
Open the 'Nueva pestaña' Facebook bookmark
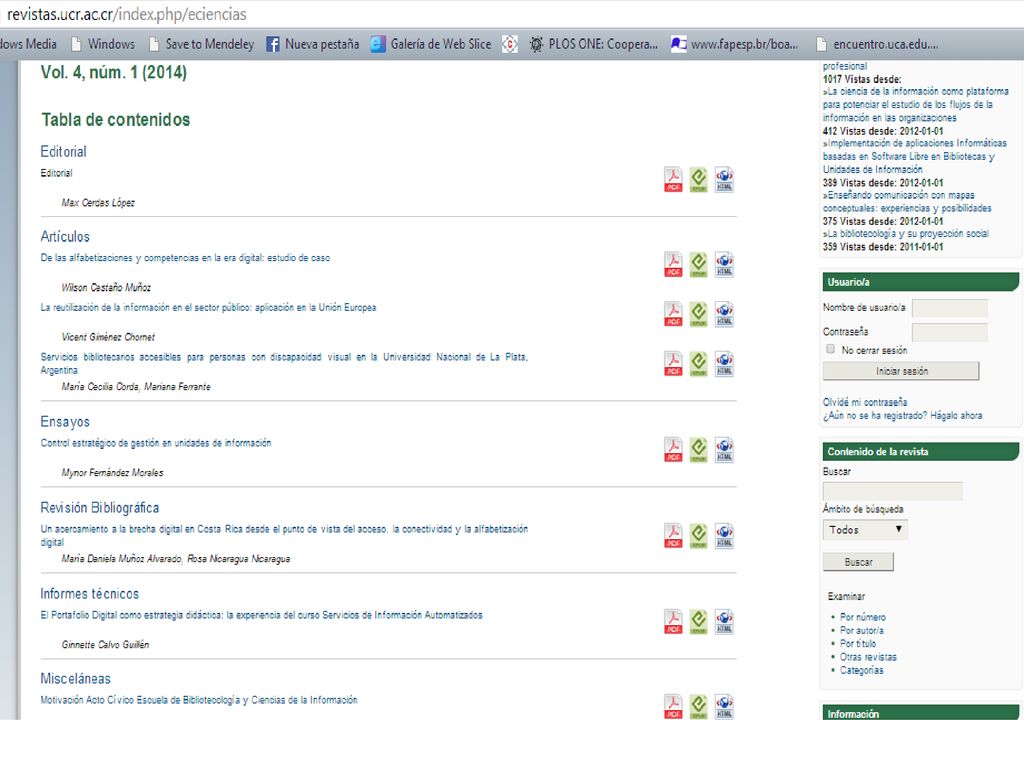tap(313, 44)
